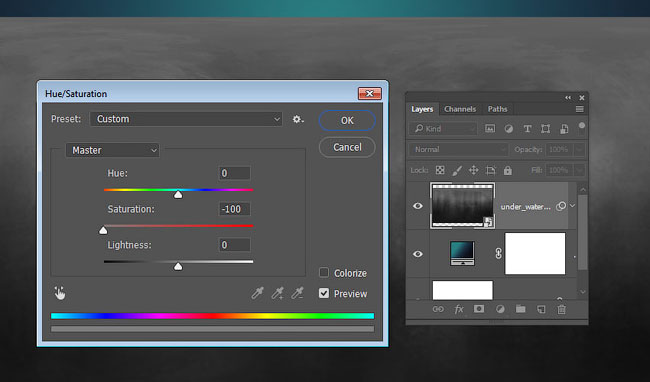Click the Lightness slider handle
This screenshot has height=382, width=650.
click(178, 266)
